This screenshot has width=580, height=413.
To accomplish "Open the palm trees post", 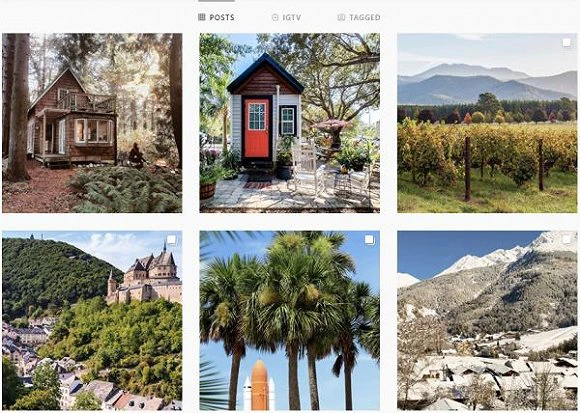I will pos(290,321).
